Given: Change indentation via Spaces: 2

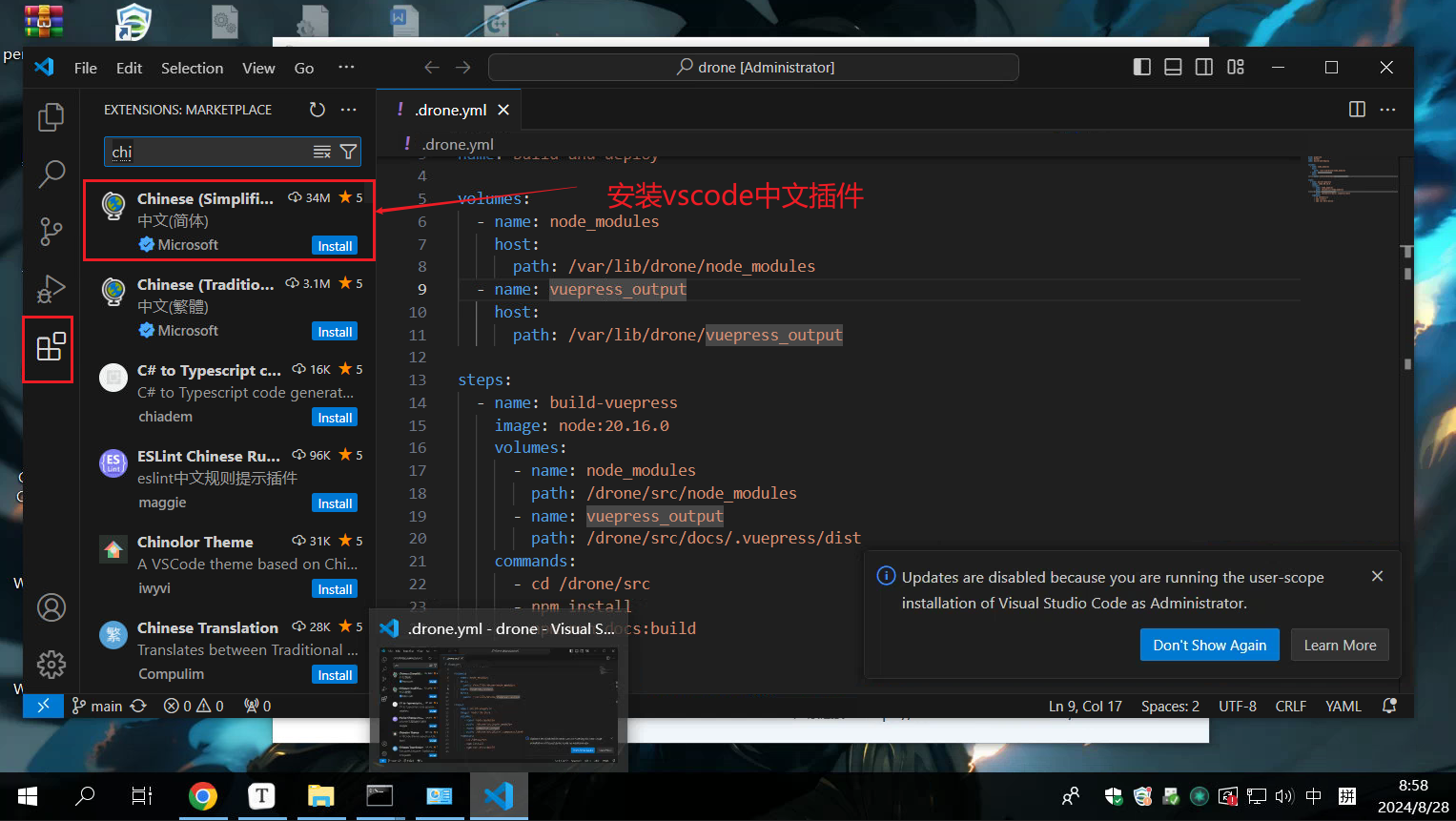Looking at the screenshot, I should [x=1170, y=706].
